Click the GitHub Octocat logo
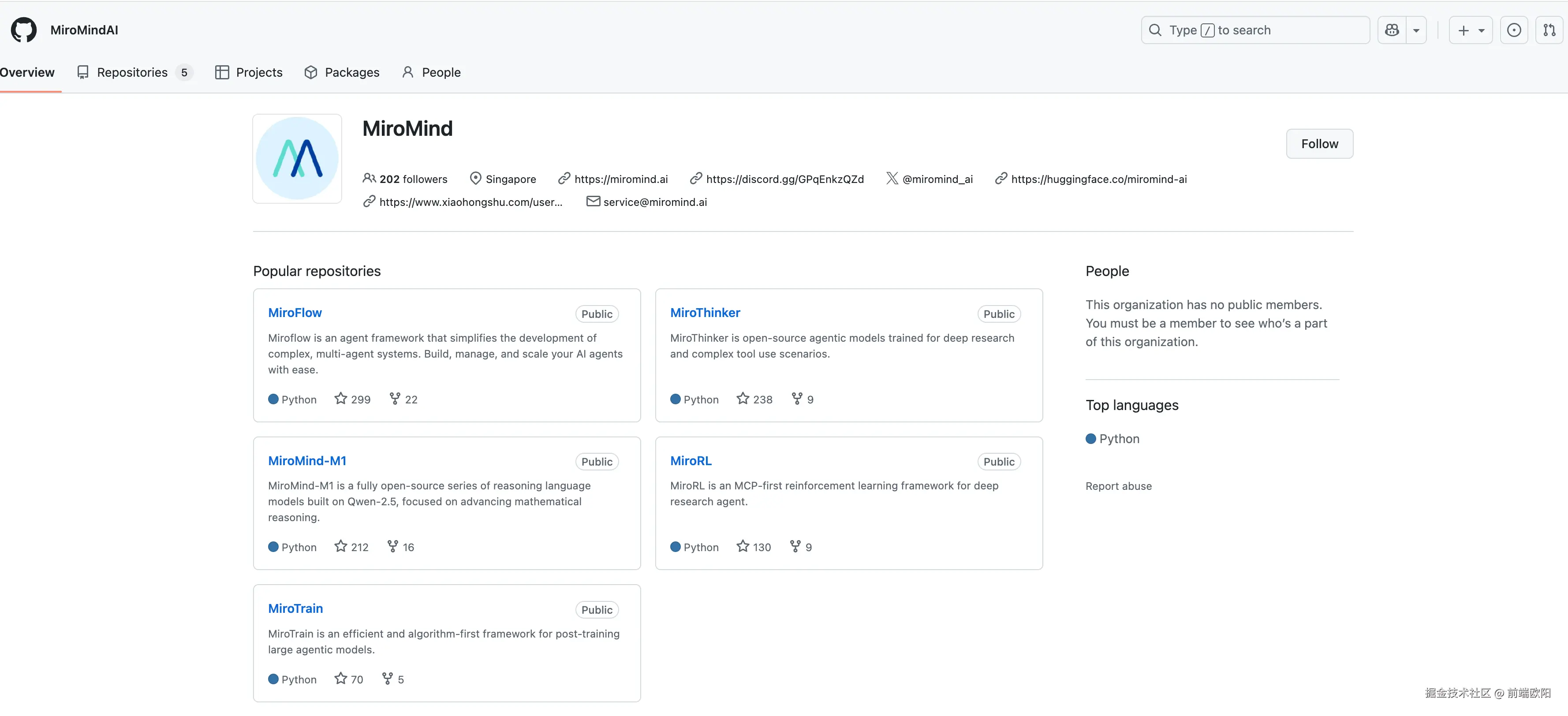The width and height of the screenshot is (1568, 716). [24, 30]
